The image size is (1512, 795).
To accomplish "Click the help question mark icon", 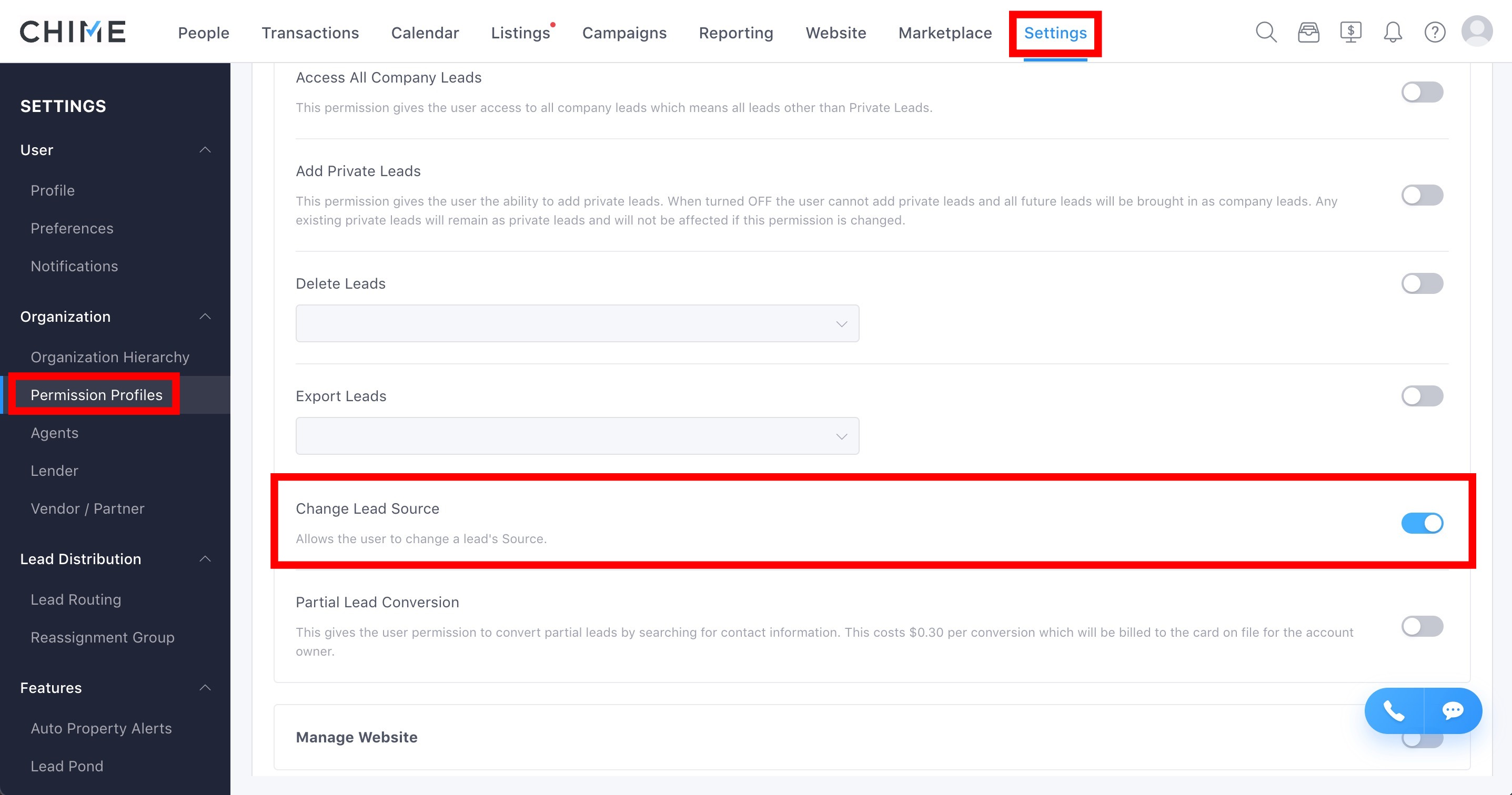I will click(1435, 32).
